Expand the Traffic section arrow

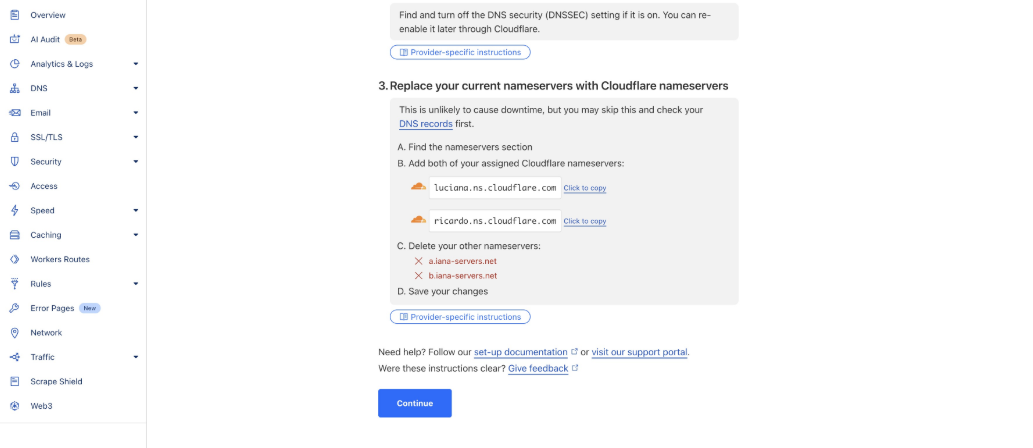[x=136, y=357]
